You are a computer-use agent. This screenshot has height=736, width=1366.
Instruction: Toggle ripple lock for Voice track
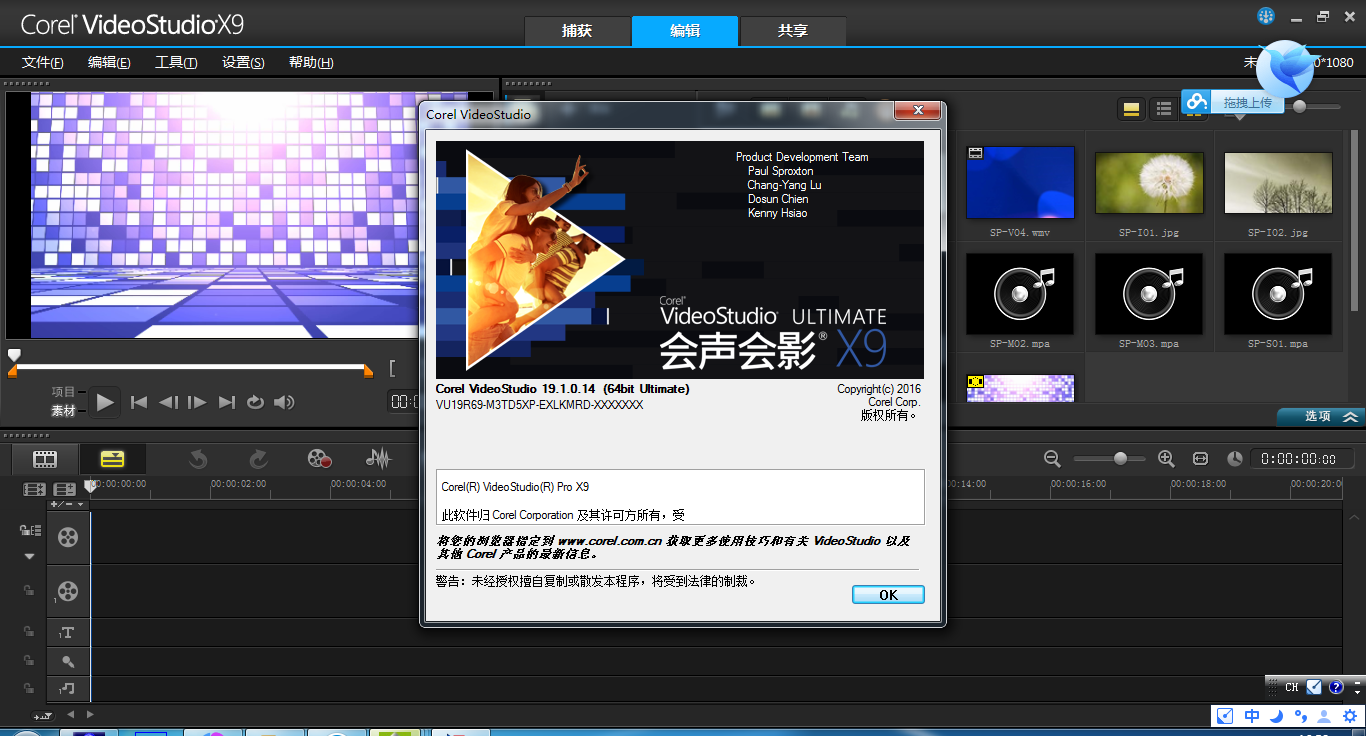click(29, 660)
